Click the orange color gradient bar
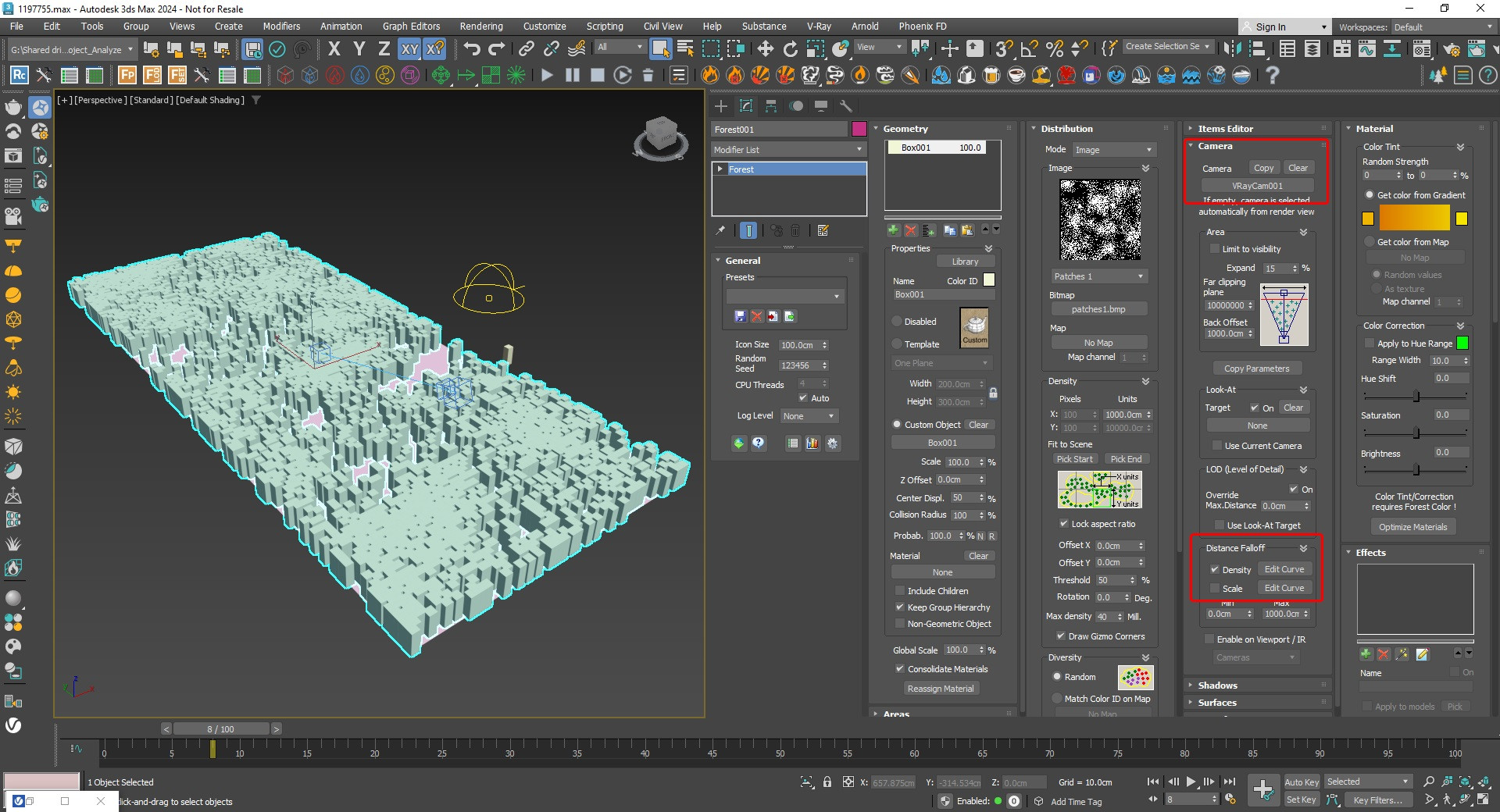Screen dimensions: 1500x812 click(x=1414, y=218)
